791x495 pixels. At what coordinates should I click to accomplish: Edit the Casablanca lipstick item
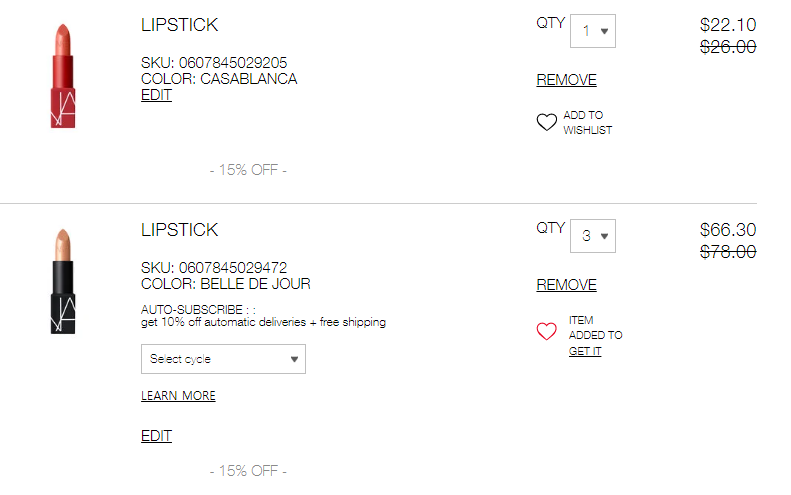coord(156,95)
